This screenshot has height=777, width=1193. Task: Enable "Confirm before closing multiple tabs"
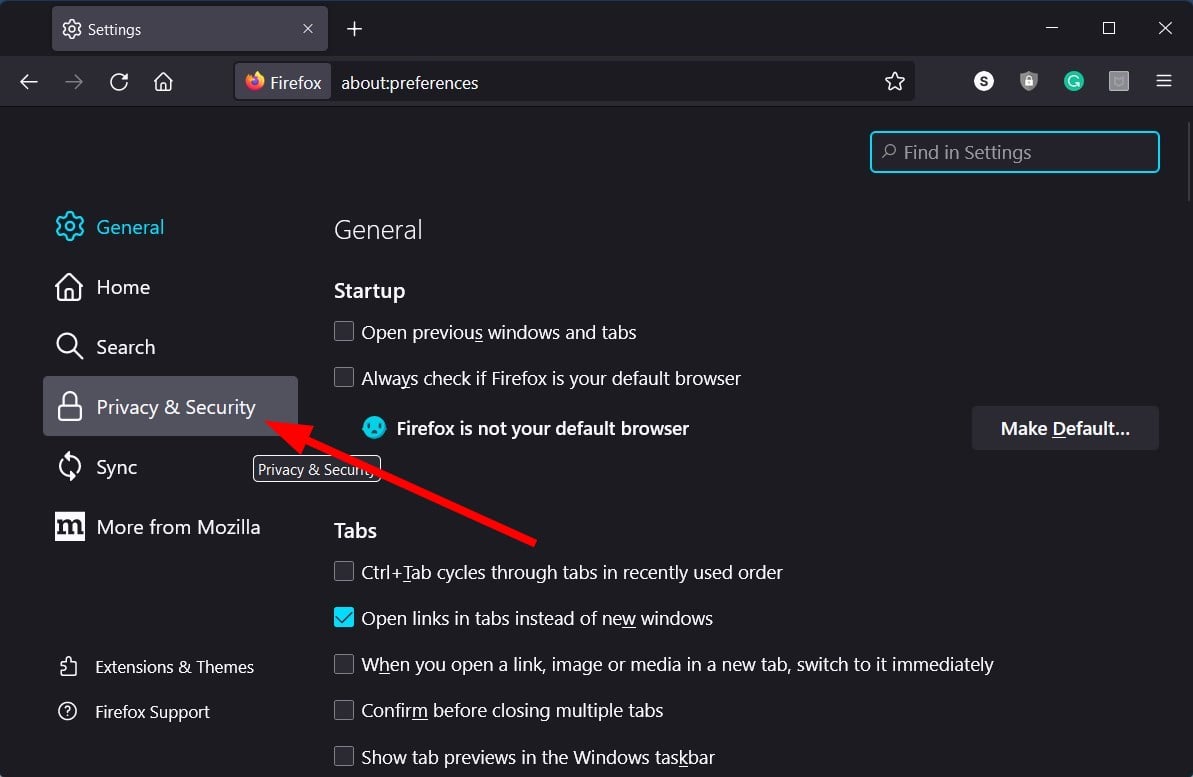click(x=344, y=710)
